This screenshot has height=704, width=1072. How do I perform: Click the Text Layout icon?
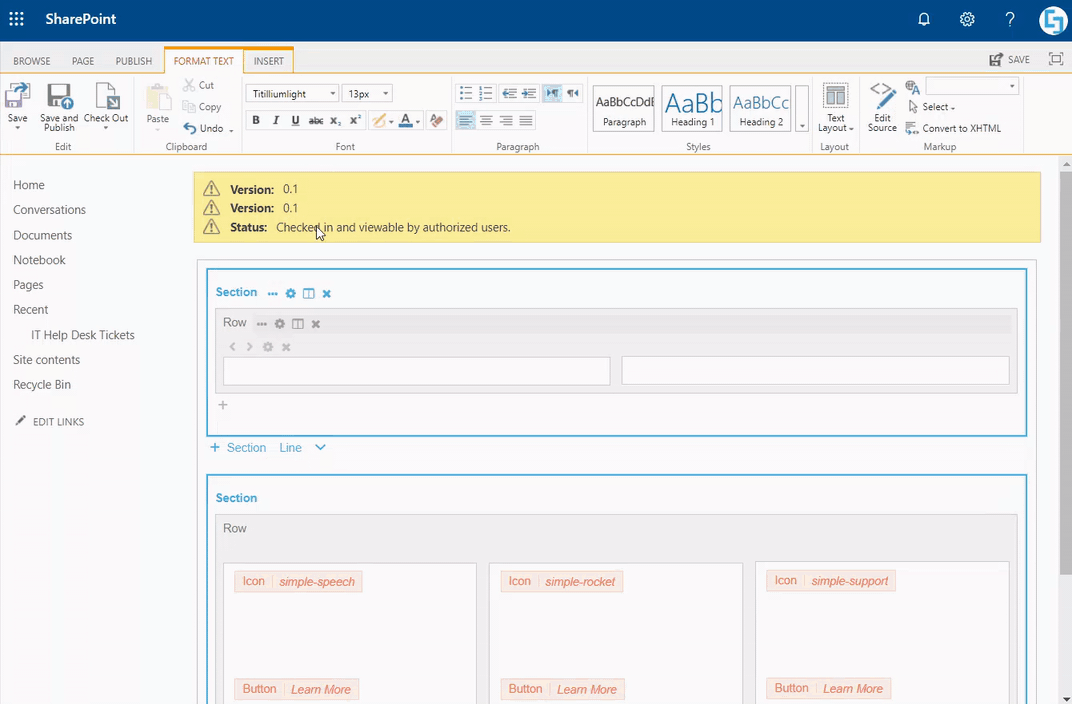coord(835,105)
